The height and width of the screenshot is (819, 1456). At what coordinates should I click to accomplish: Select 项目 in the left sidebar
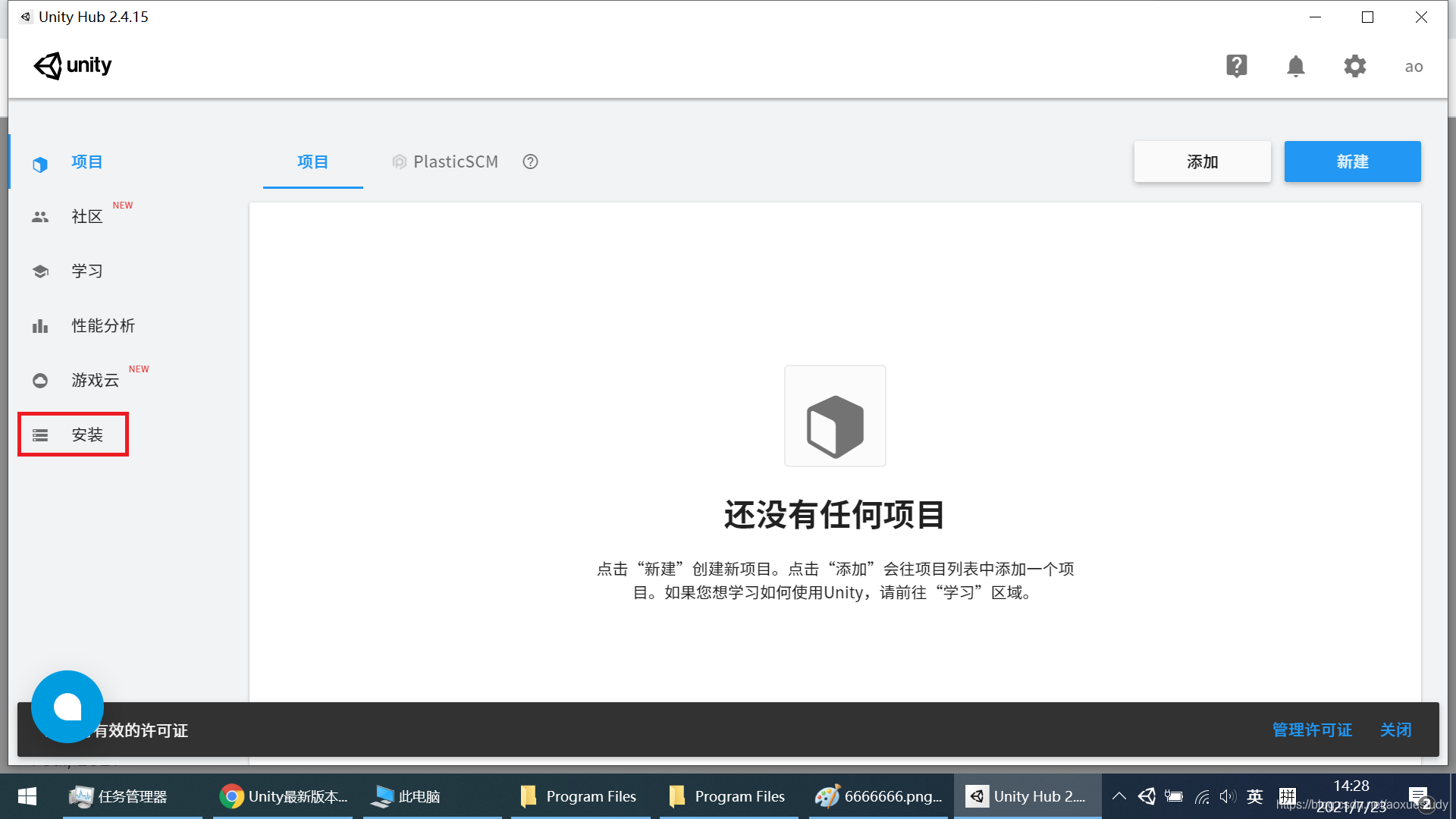[86, 162]
